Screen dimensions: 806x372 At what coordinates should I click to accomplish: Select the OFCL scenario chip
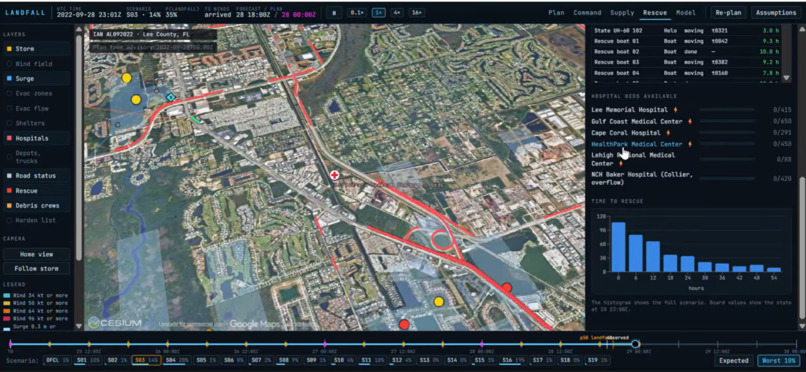click(58, 361)
